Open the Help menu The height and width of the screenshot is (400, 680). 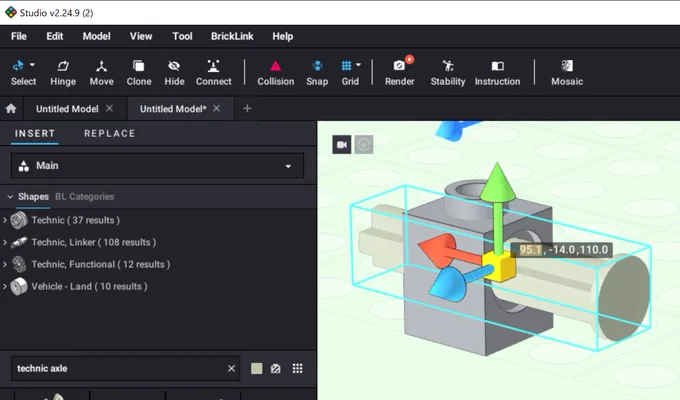coord(282,36)
